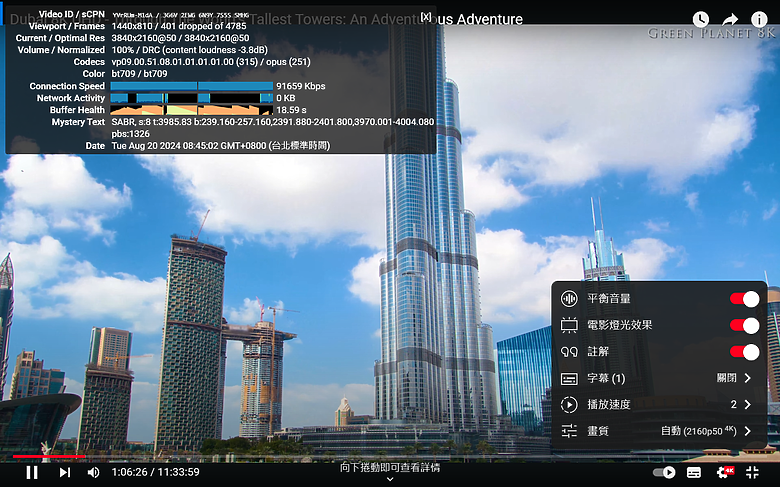Mute the volume speaker icon
This screenshot has height=487, width=780.
(93, 472)
